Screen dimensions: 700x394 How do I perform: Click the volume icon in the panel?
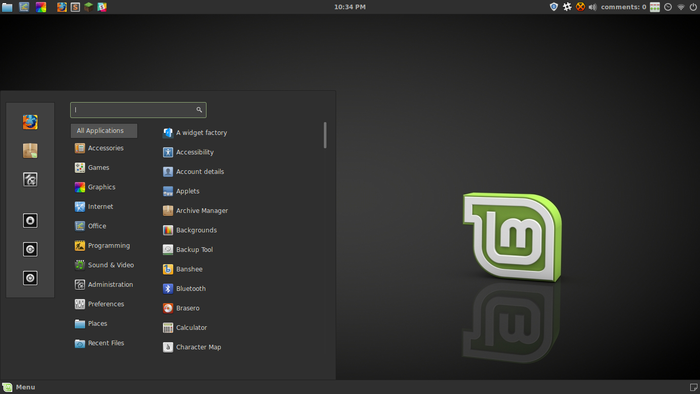(592, 7)
